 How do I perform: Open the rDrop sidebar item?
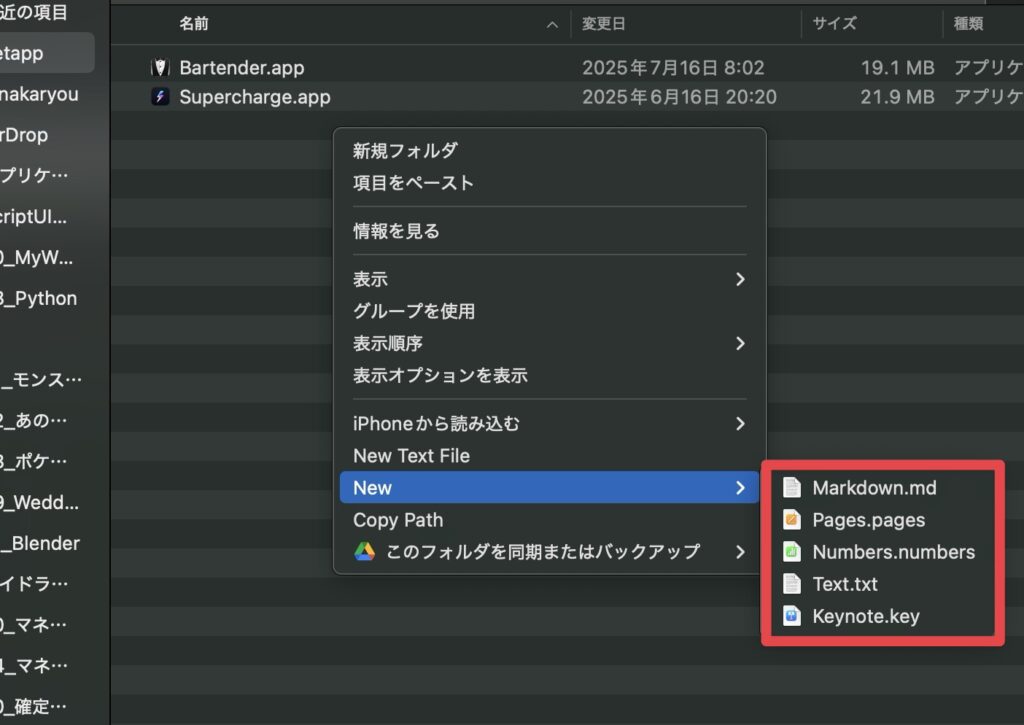pyautogui.click(x=24, y=135)
